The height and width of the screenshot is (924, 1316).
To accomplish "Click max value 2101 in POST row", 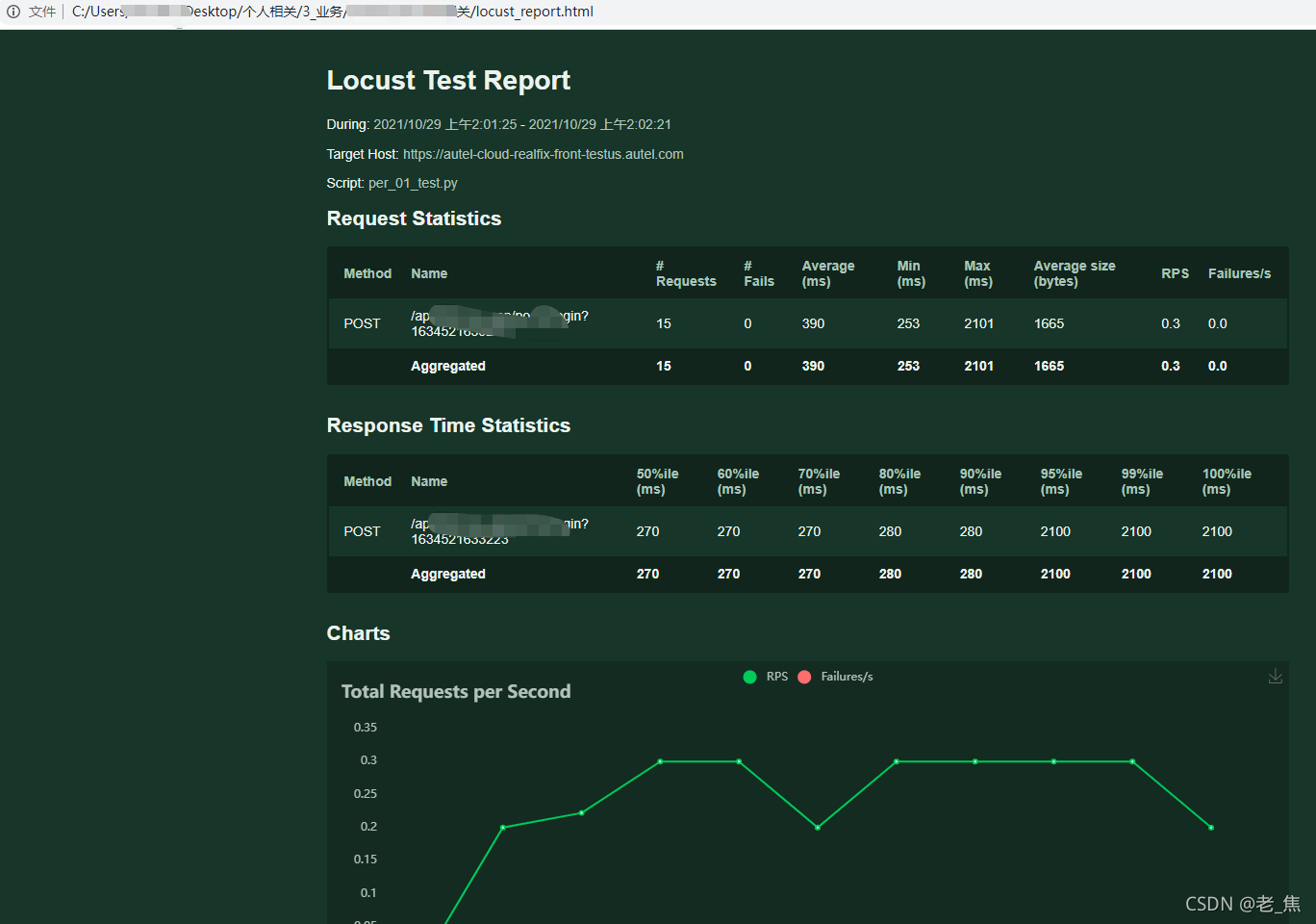I will 978,323.
